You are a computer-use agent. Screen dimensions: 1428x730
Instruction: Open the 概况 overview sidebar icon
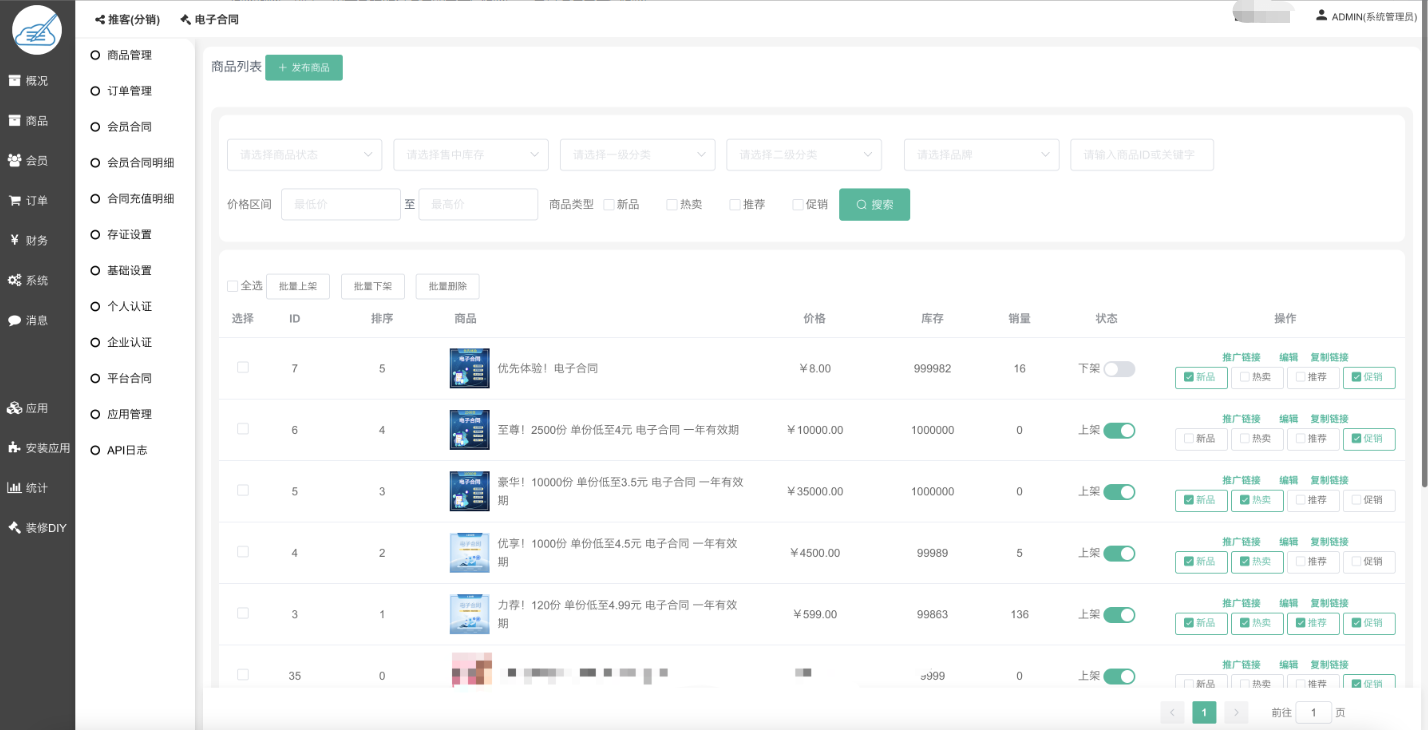tap(15, 80)
